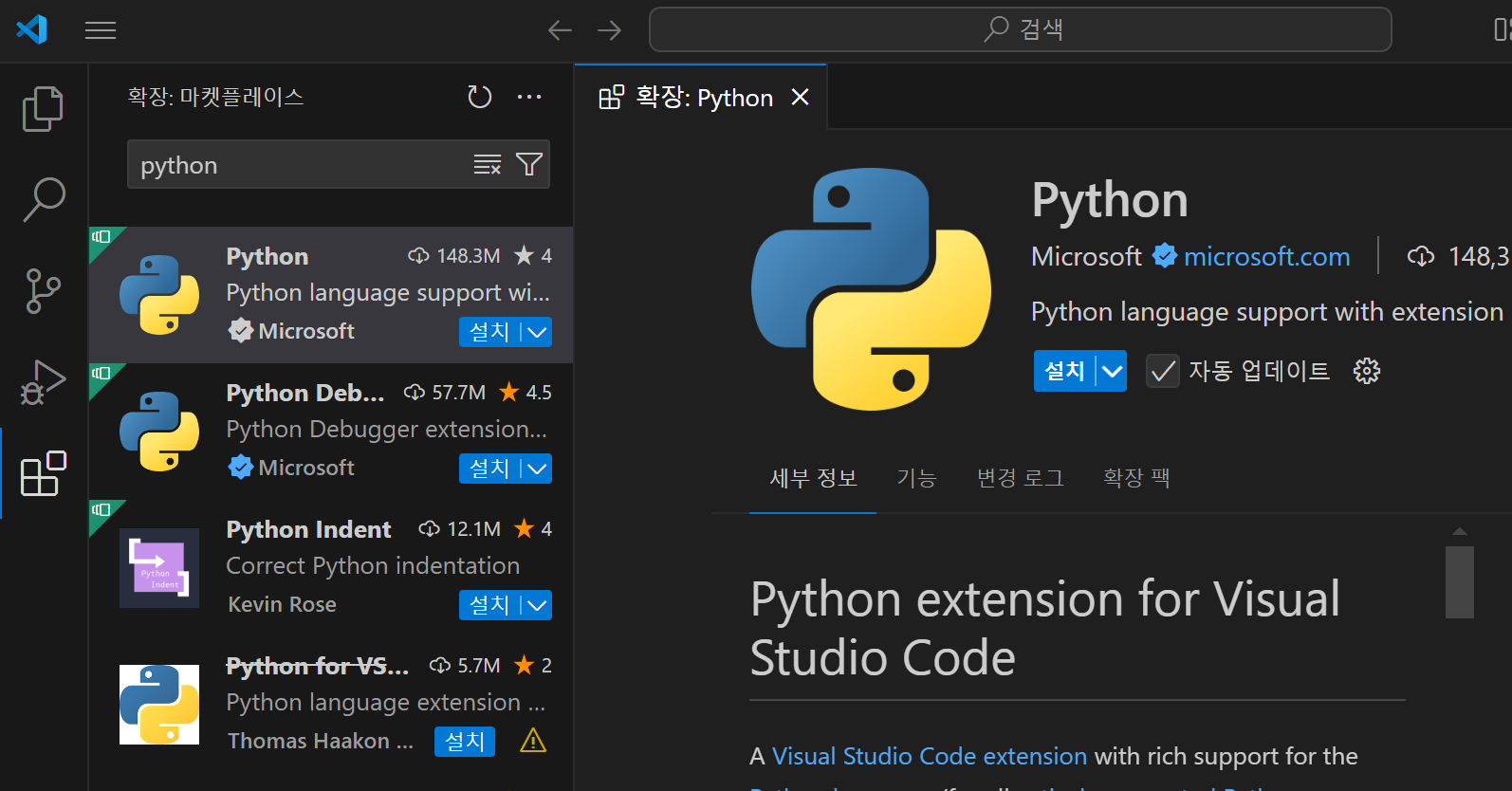Install the Python for VSCode extension

[465, 742]
